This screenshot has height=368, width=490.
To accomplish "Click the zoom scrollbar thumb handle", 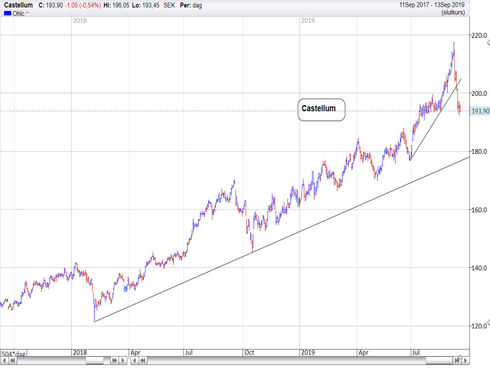I will tap(95, 361).
